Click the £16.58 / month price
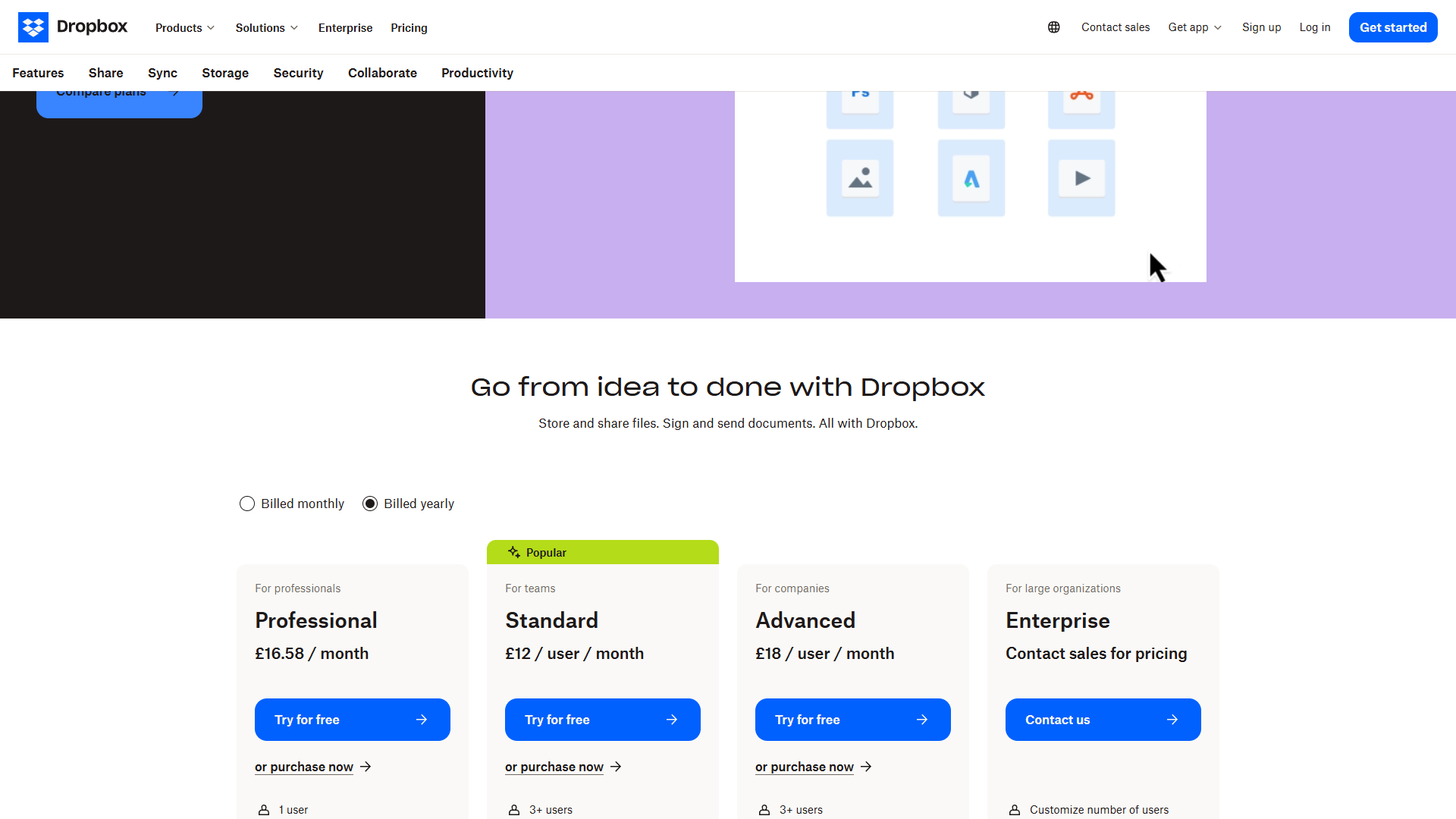 coord(312,654)
